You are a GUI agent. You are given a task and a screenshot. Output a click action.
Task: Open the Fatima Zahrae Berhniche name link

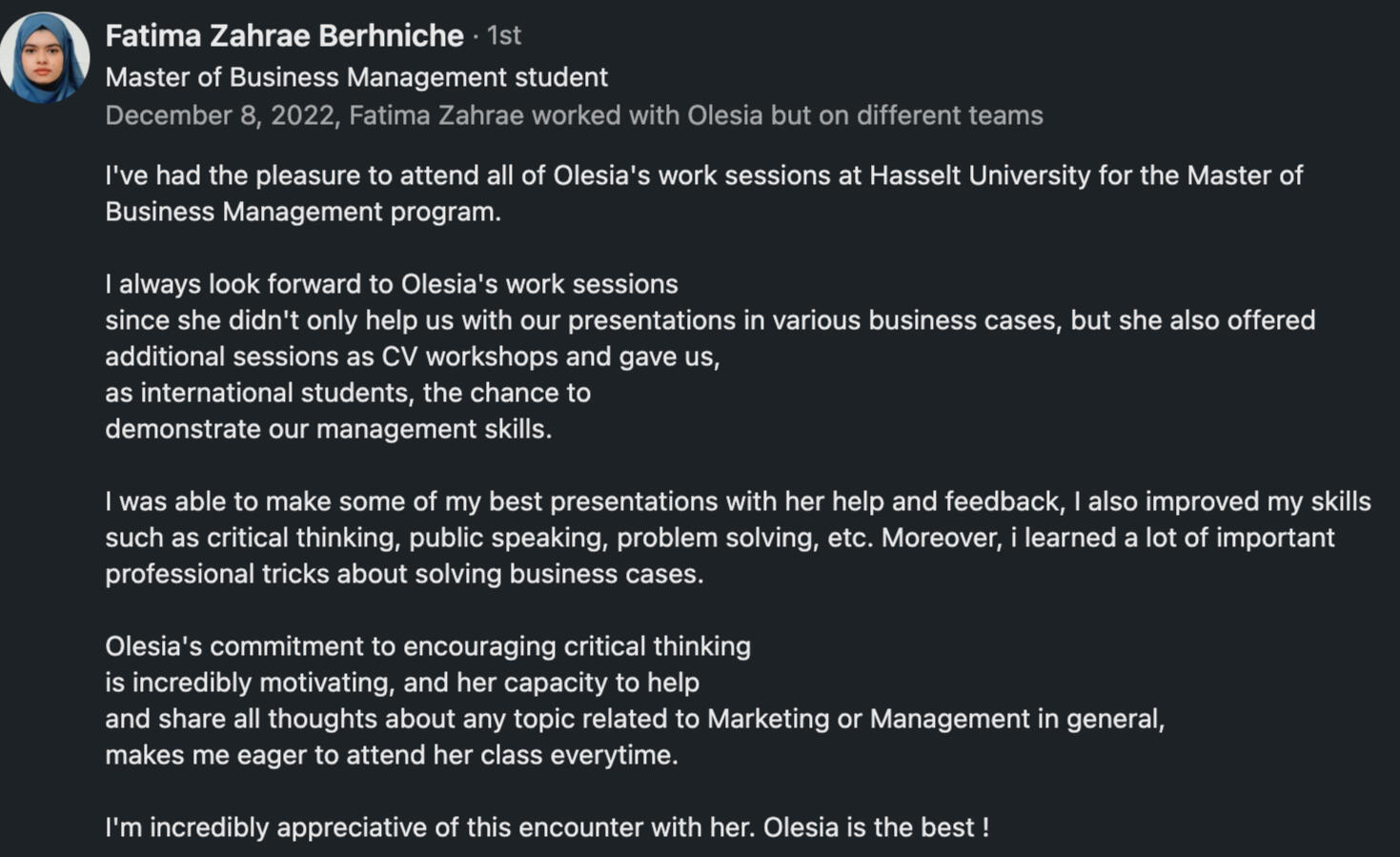[284, 35]
